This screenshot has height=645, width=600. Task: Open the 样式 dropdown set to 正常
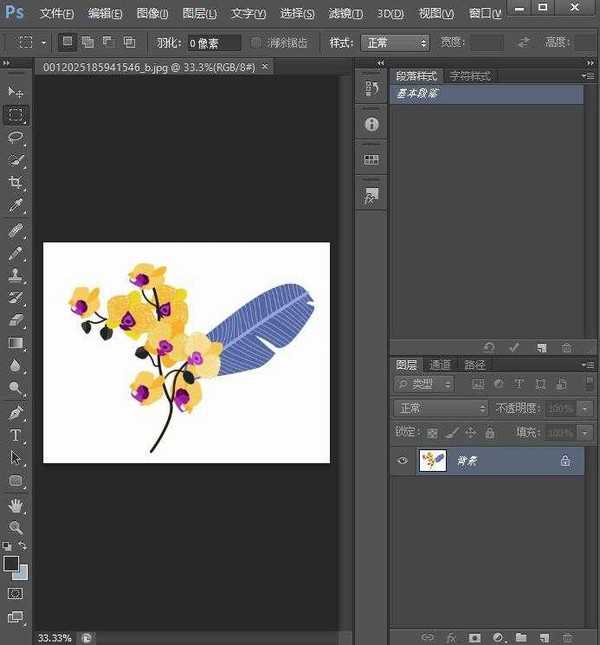coord(396,43)
